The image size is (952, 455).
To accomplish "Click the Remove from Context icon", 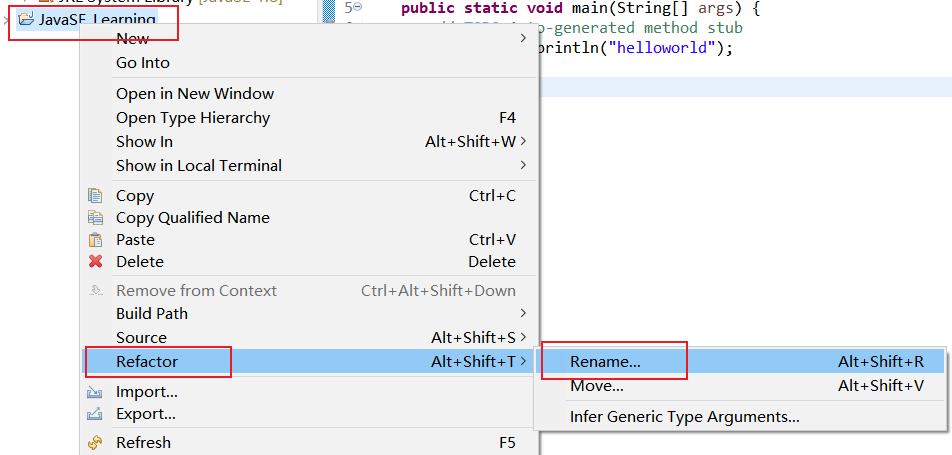I will (95, 290).
